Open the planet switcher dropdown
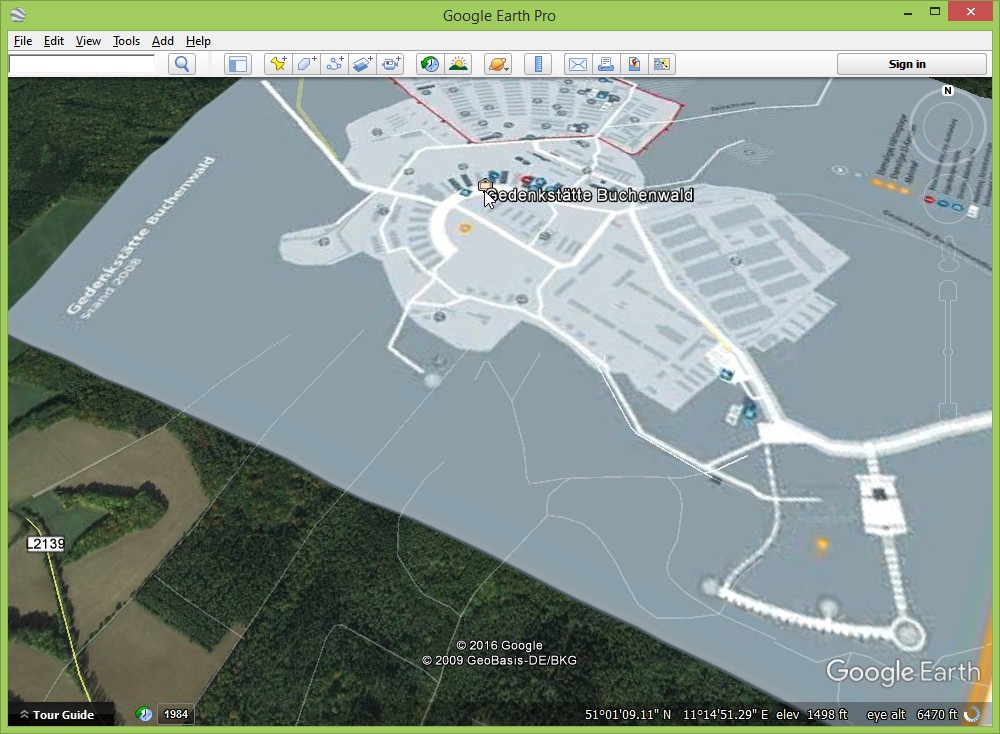 pos(498,64)
